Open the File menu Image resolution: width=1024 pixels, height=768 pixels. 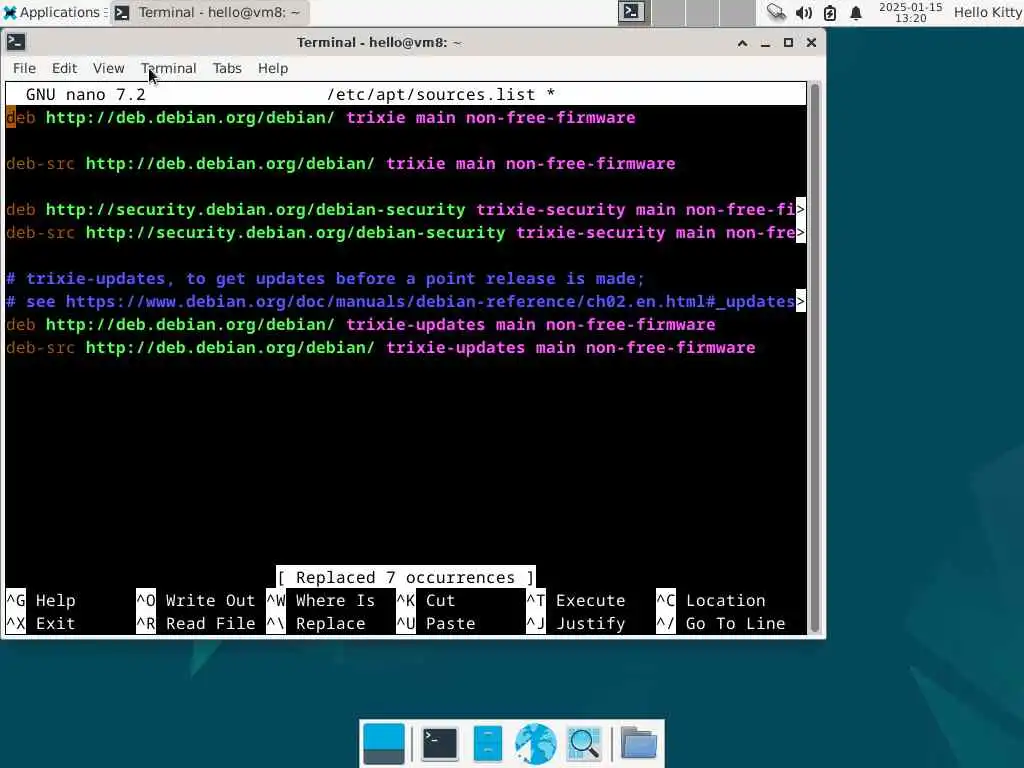point(24,68)
